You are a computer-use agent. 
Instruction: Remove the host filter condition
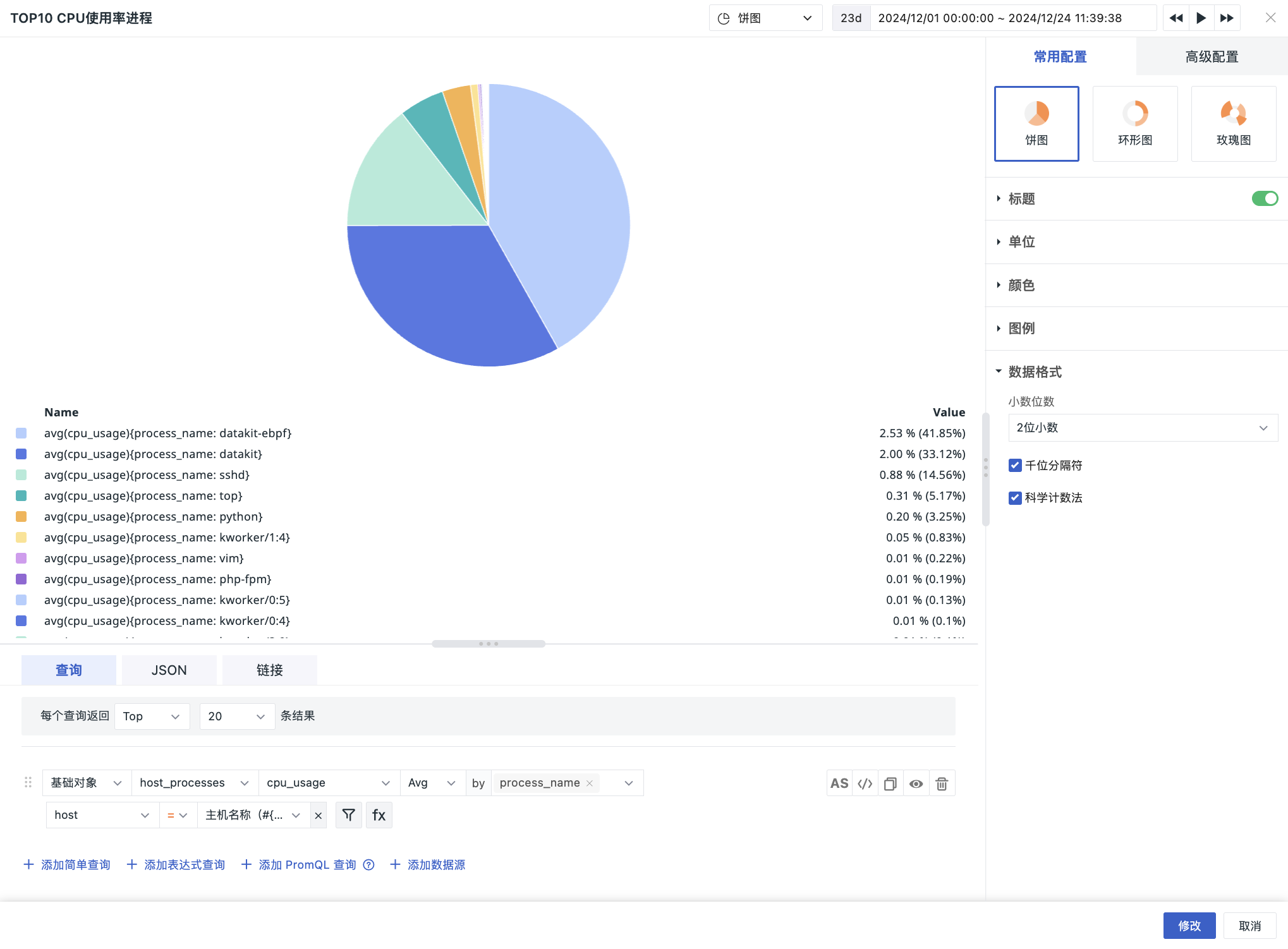coord(319,816)
